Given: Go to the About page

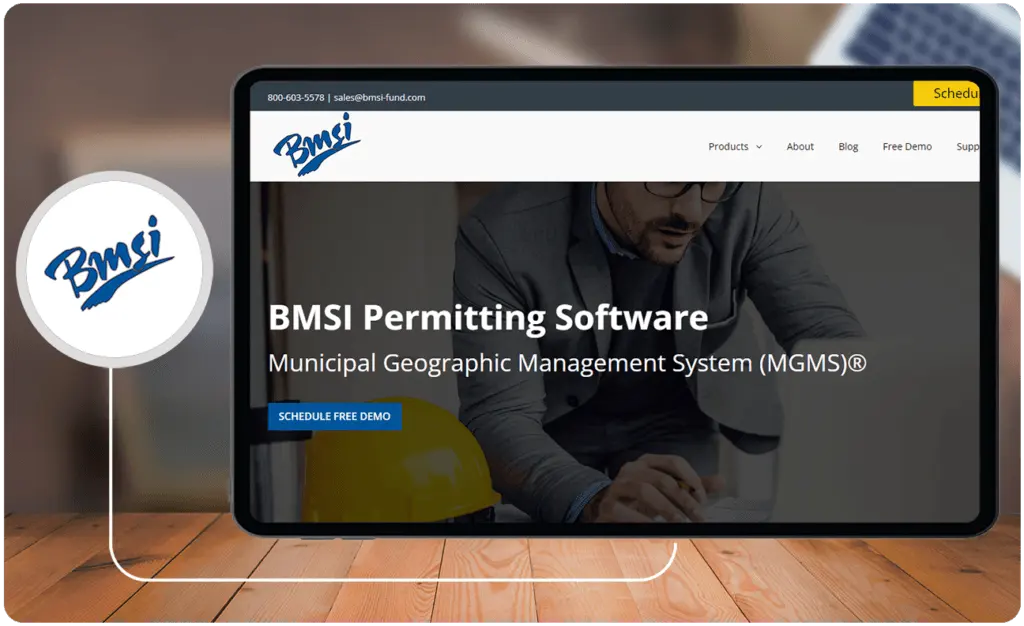Looking at the screenshot, I should 800,147.
